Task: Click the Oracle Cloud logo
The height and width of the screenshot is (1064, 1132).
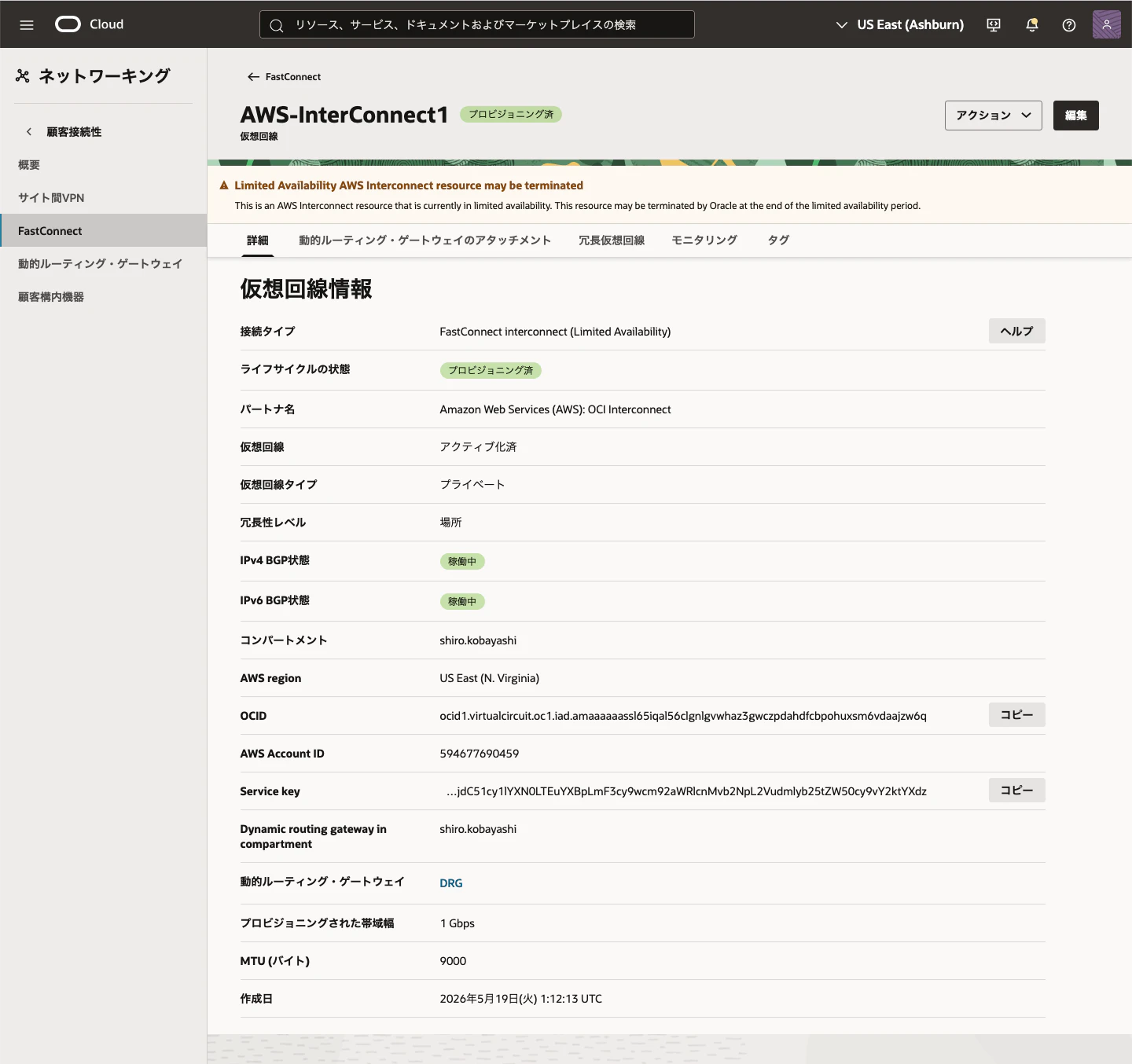Action: tap(89, 24)
